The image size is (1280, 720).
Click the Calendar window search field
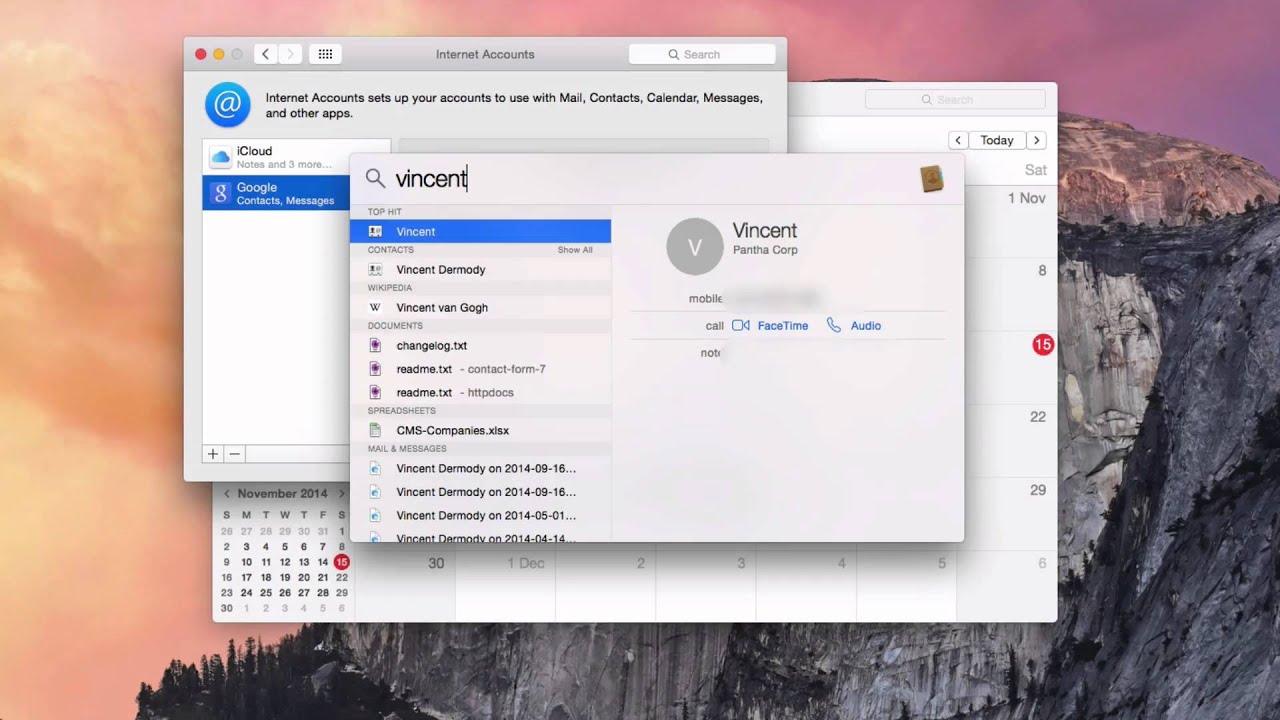point(955,99)
